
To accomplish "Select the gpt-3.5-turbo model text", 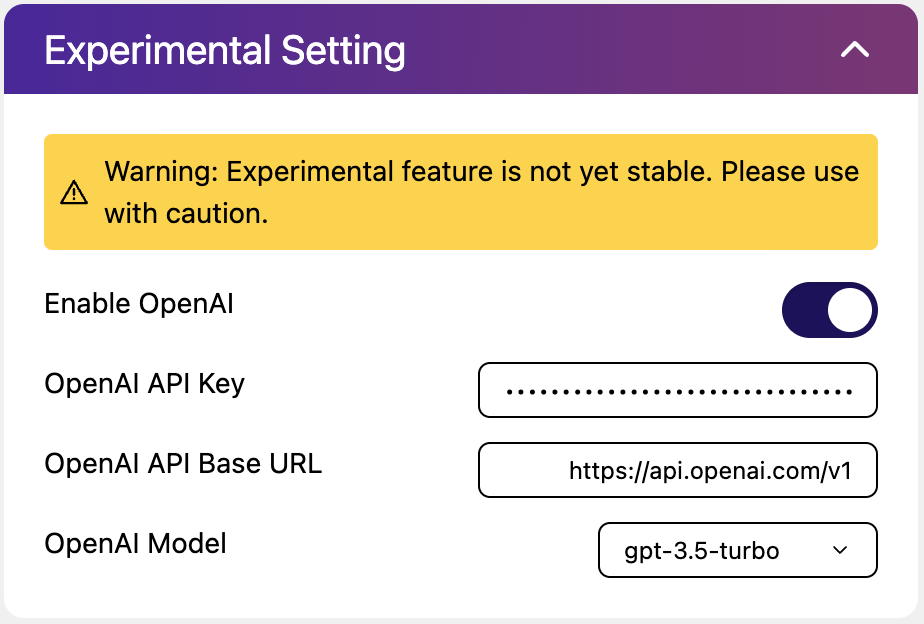I will coord(702,551).
